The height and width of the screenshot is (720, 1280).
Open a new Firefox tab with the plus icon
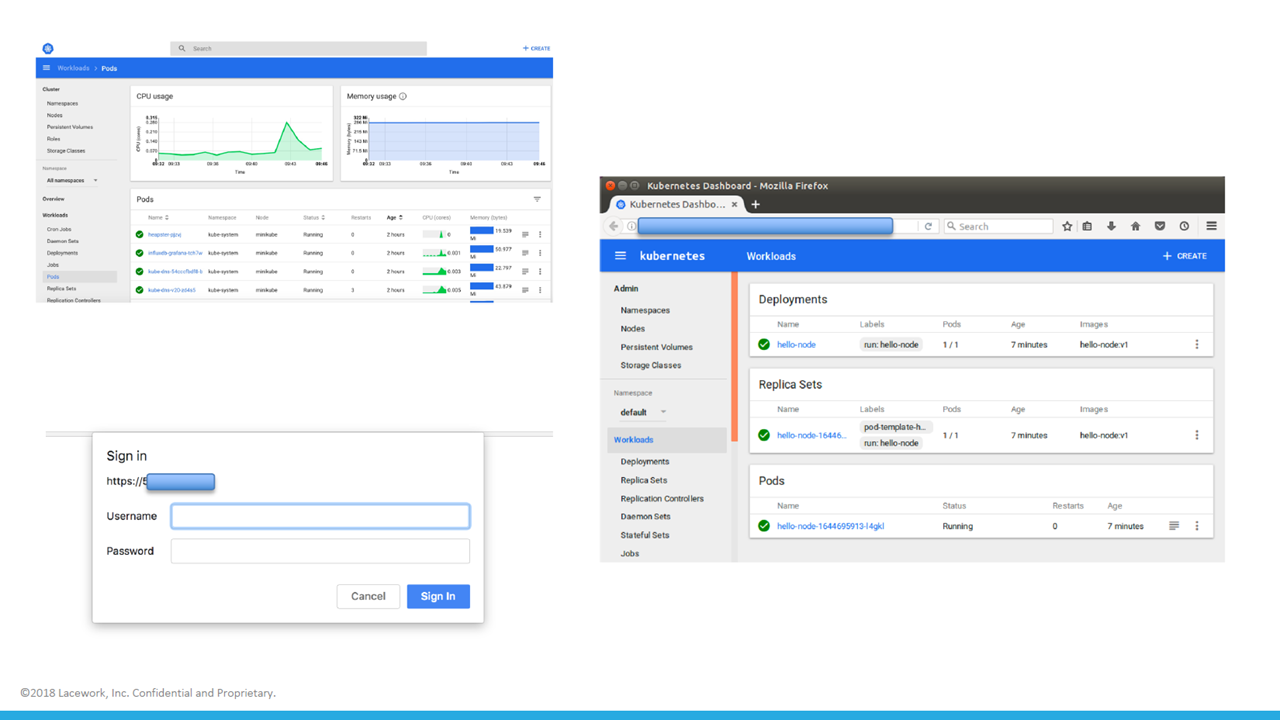pyautogui.click(x=755, y=204)
